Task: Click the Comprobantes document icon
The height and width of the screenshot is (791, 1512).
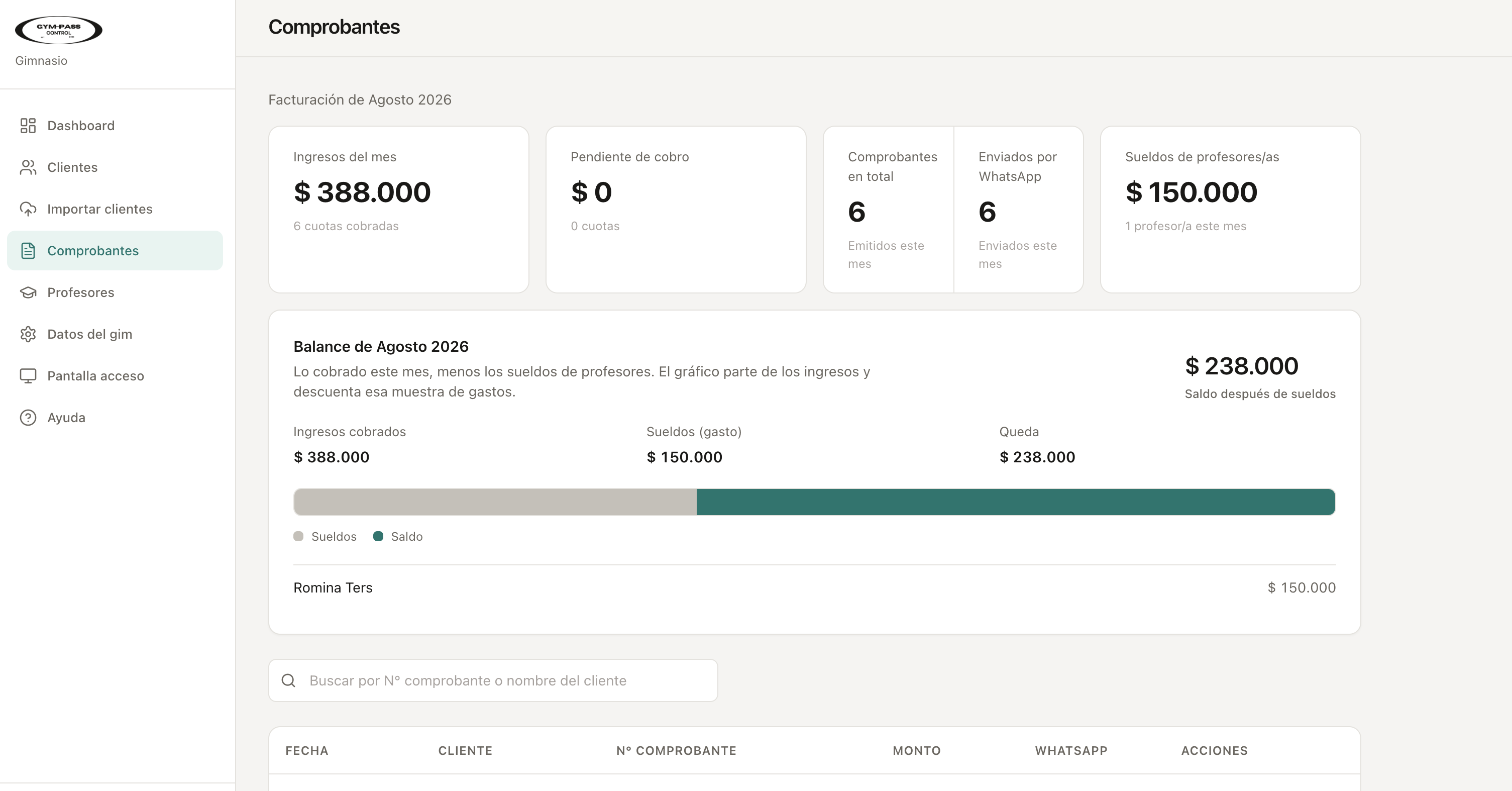Action: coord(28,251)
